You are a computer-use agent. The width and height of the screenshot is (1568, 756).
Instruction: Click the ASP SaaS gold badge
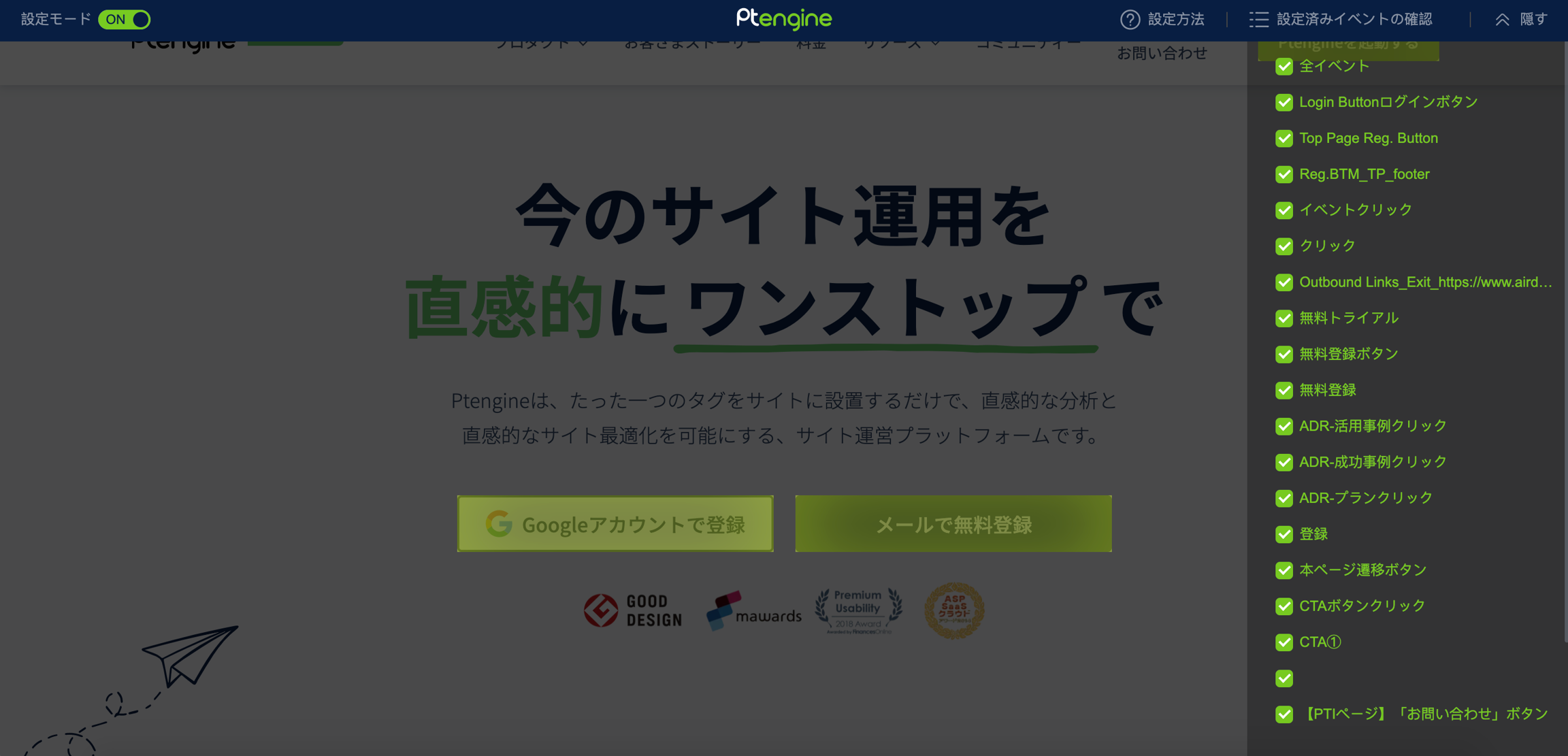954,610
